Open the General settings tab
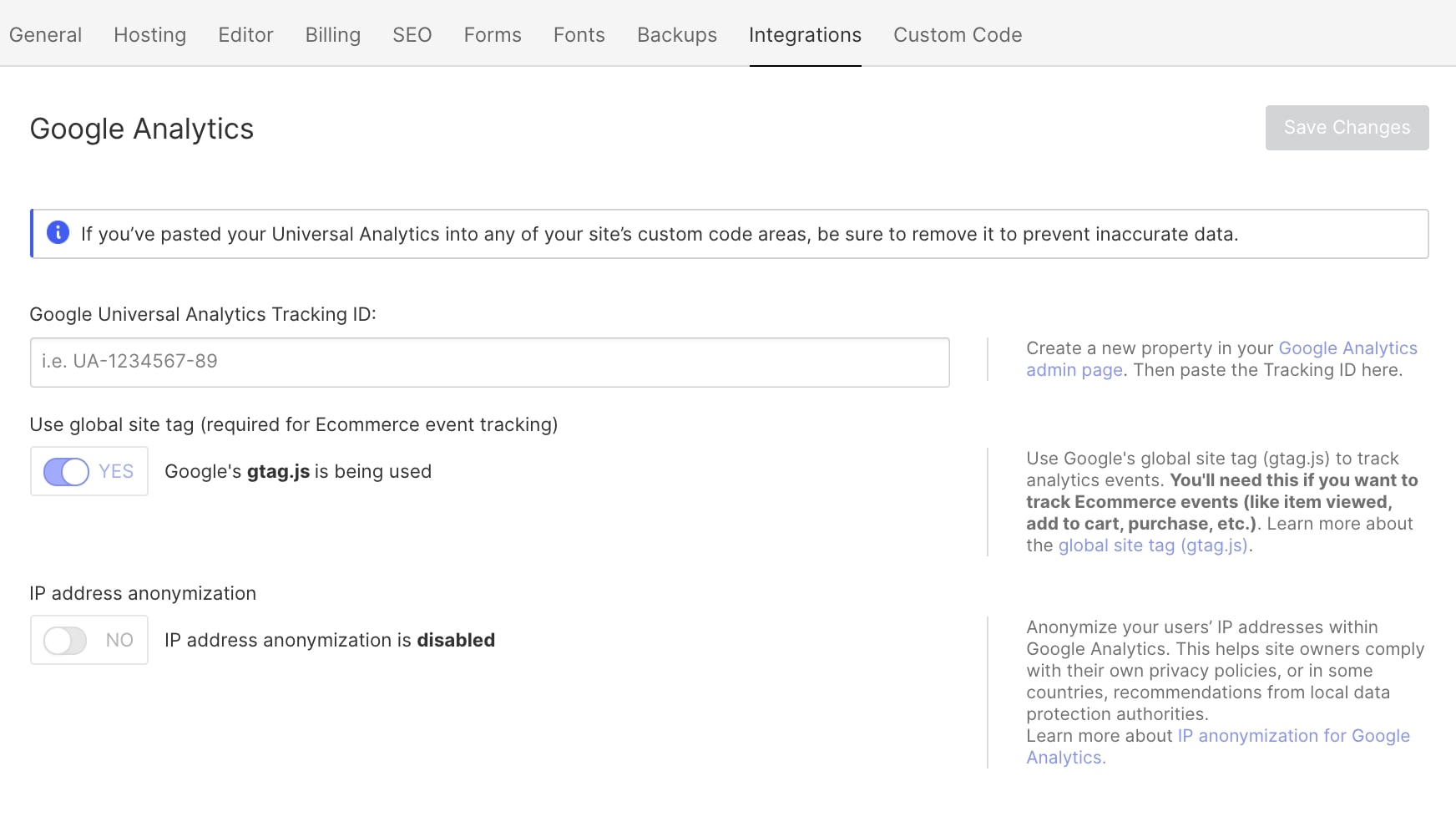 [x=45, y=34]
